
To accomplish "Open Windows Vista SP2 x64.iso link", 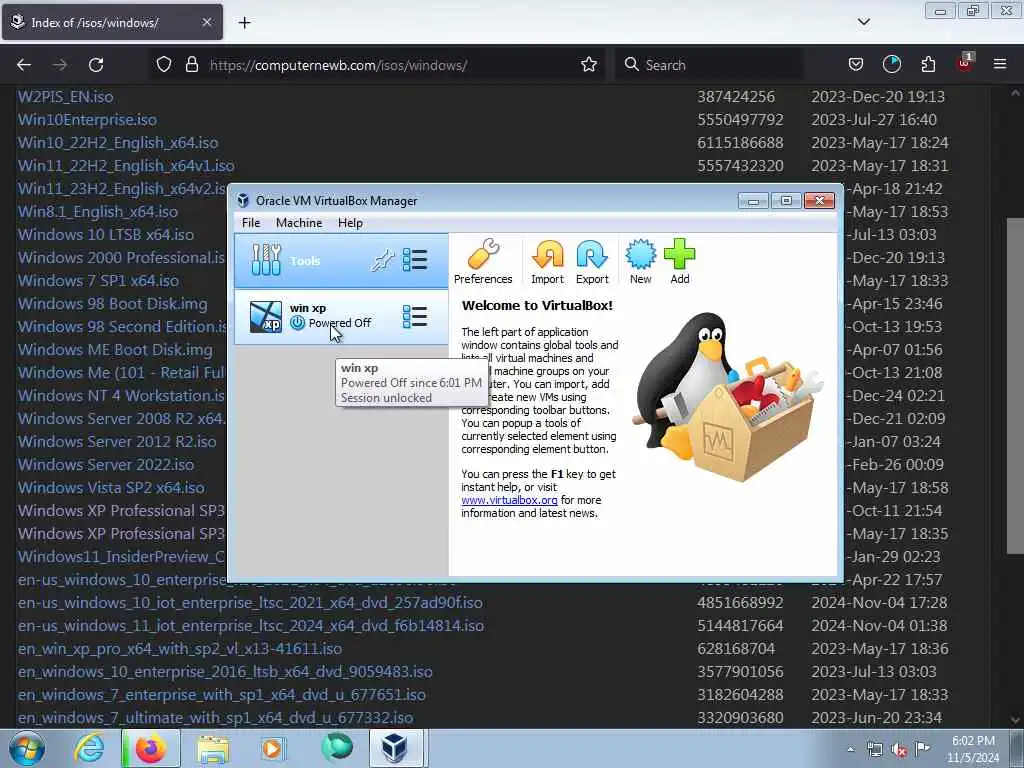I will (111, 488).
